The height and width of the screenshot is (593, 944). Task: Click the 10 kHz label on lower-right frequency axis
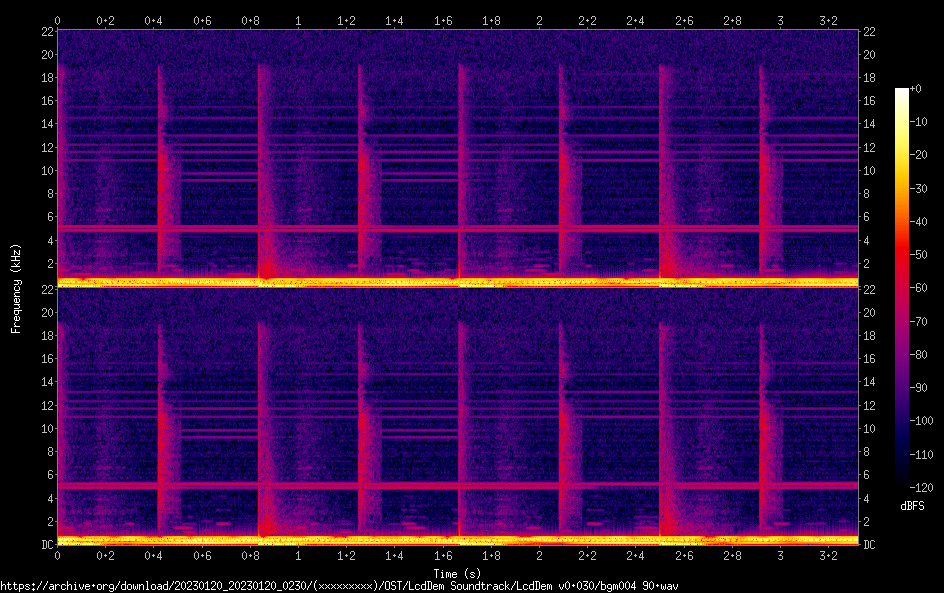click(871, 428)
